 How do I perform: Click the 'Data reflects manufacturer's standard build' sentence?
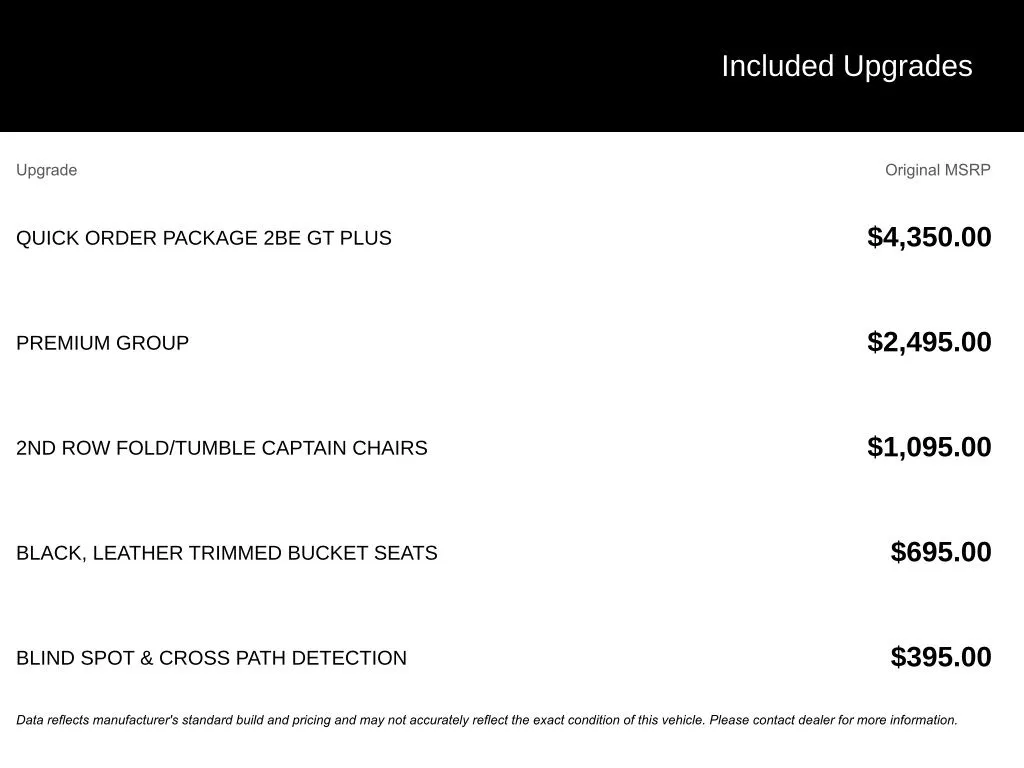point(200,720)
